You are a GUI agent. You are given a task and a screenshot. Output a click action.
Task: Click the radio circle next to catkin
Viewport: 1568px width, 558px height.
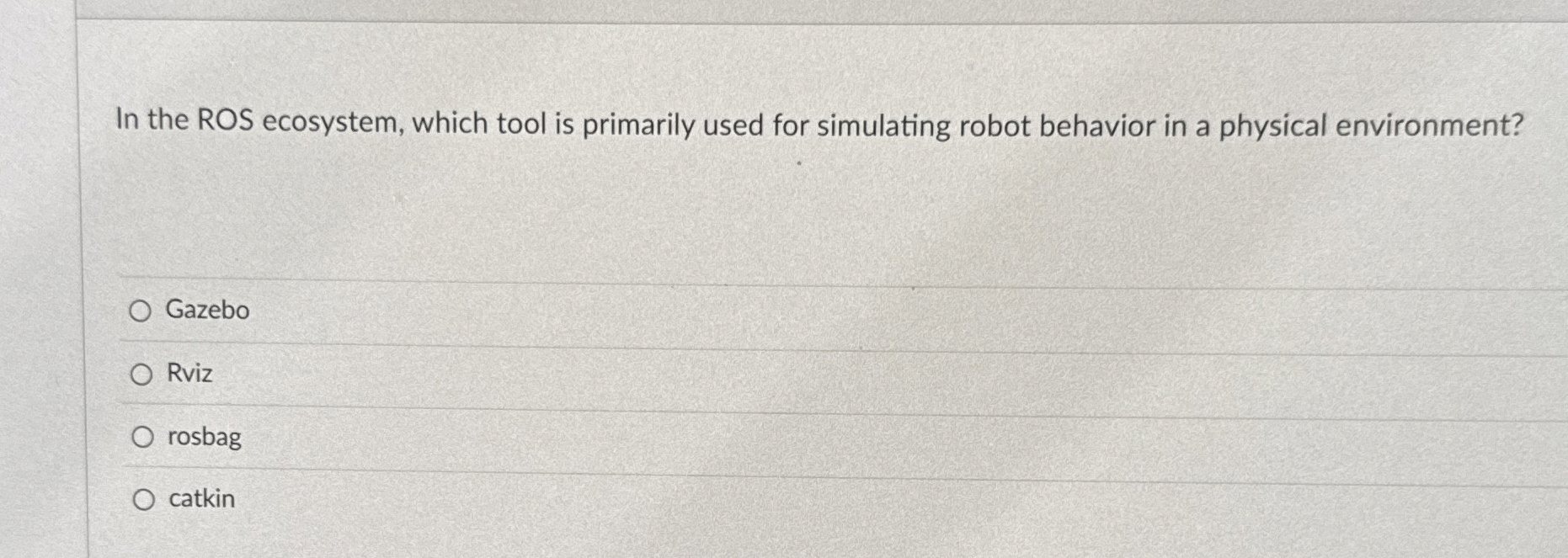(141, 498)
